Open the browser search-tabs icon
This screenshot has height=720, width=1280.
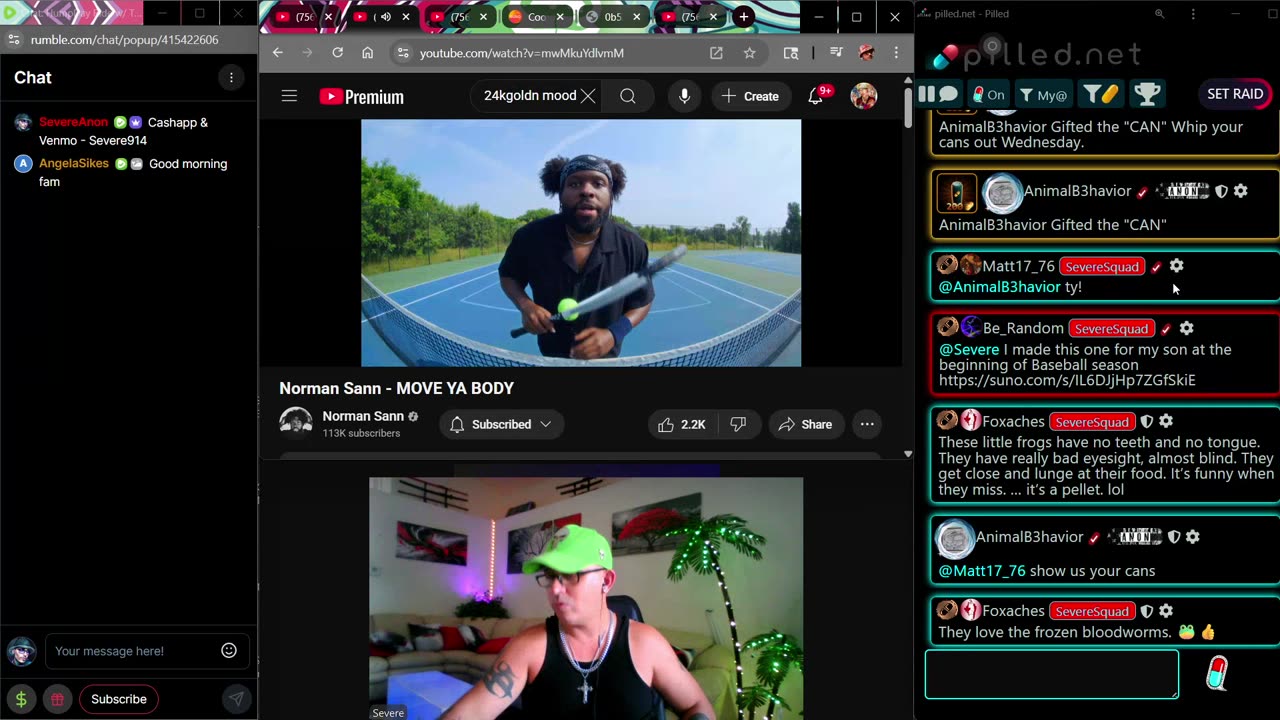(791, 53)
